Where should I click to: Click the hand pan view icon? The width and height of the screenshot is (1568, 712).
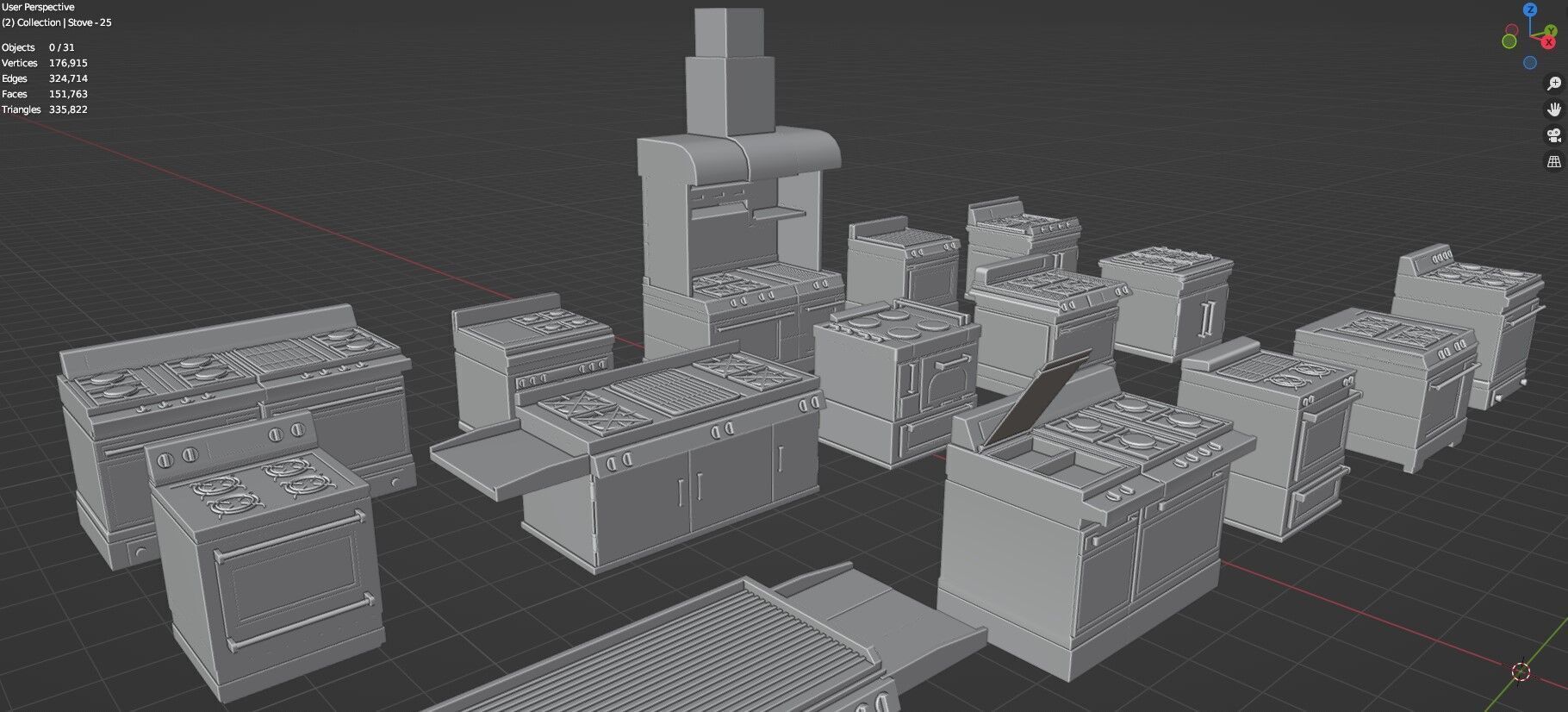(x=1554, y=109)
